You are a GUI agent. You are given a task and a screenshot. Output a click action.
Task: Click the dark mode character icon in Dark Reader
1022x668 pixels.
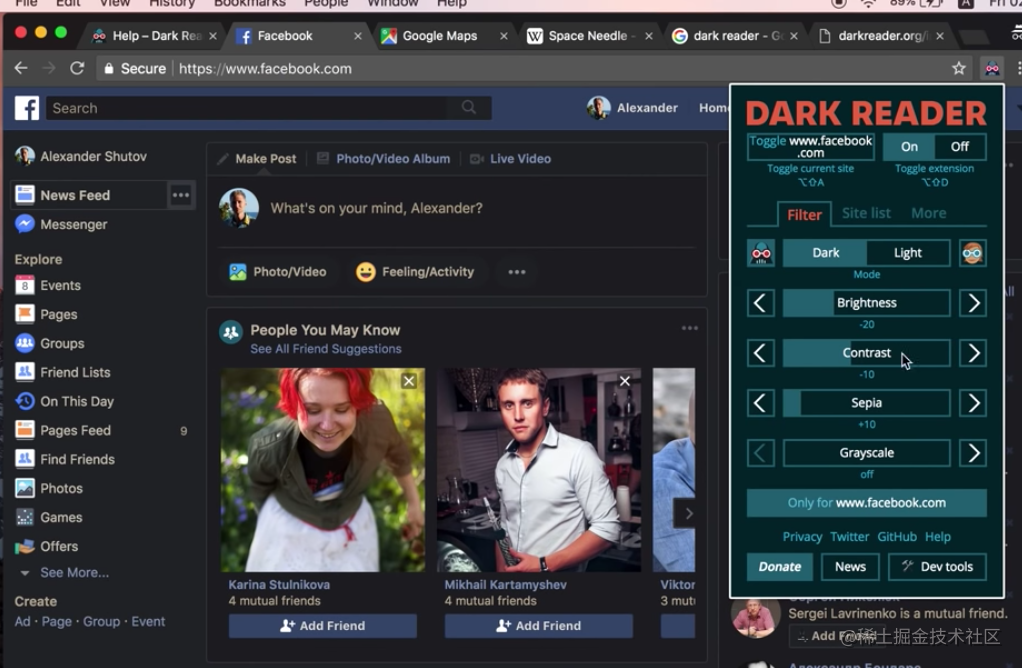pyautogui.click(x=761, y=253)
